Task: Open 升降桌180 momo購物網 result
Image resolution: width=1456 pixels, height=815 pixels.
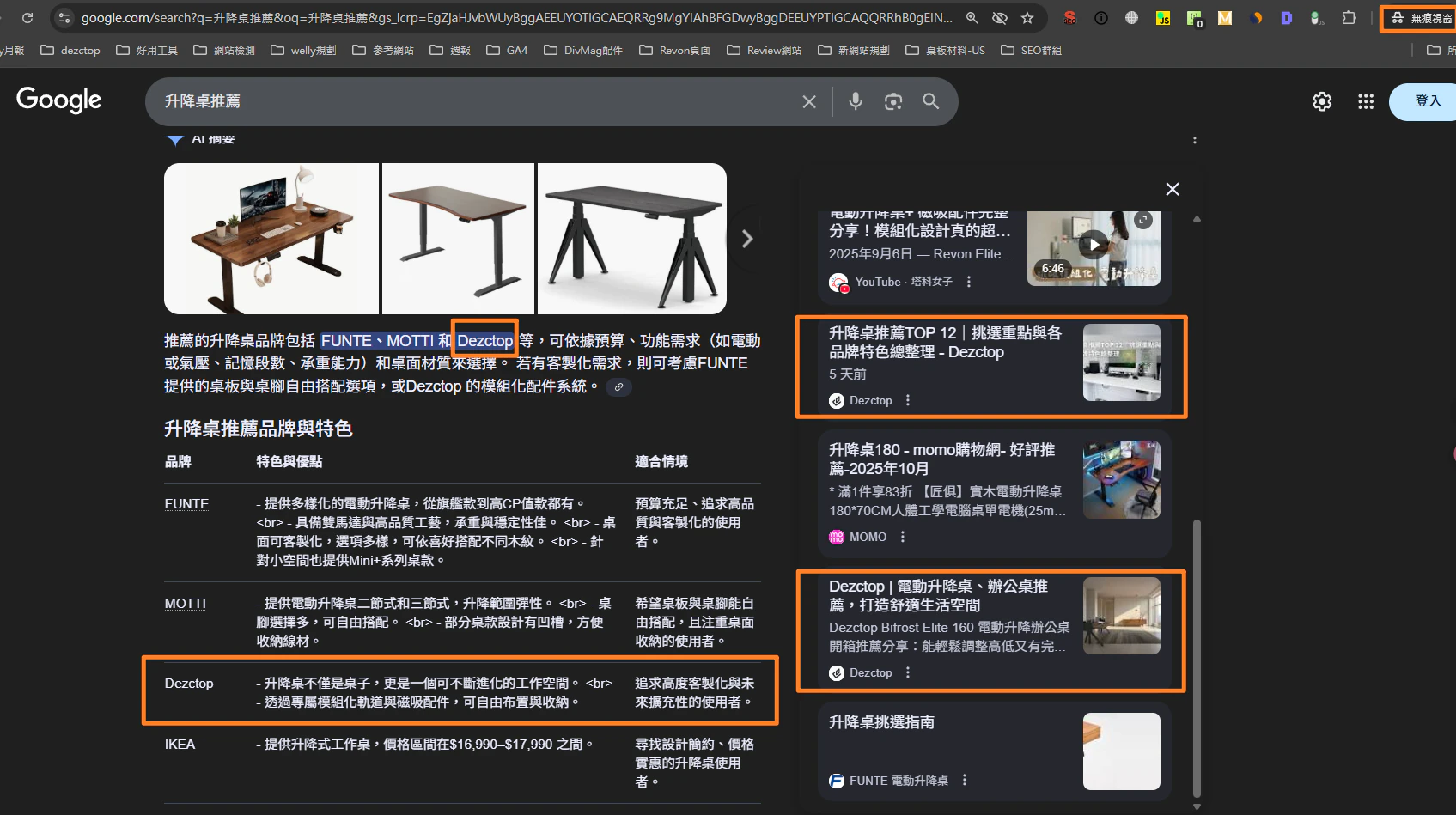Action: 942,459
